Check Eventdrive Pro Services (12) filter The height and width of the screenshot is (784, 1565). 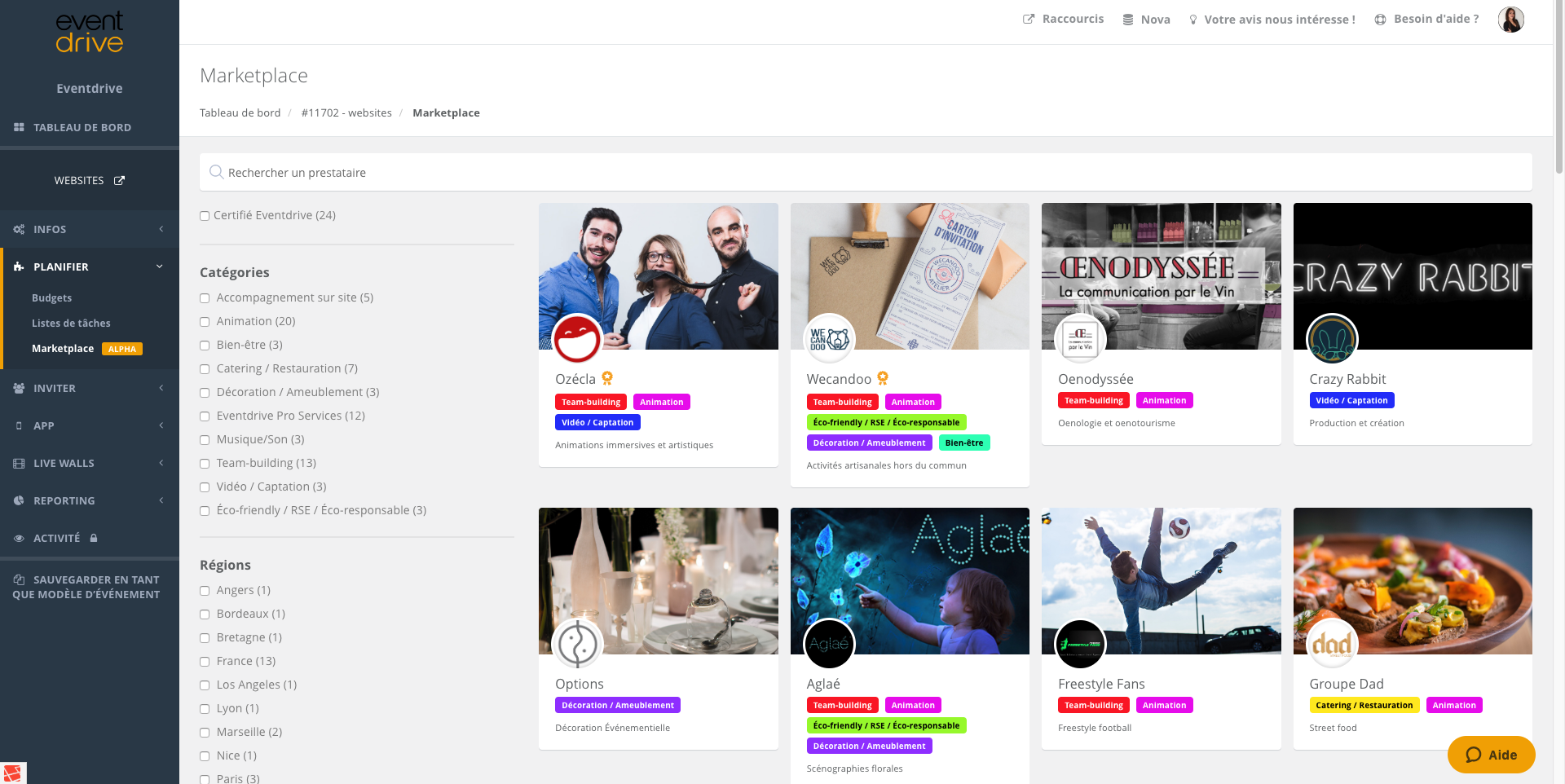tap(205, 416)
